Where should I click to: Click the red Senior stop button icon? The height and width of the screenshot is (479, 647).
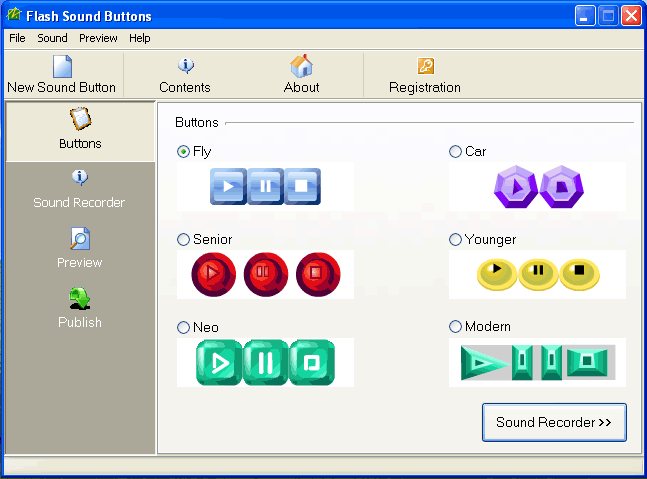point(318,274)
